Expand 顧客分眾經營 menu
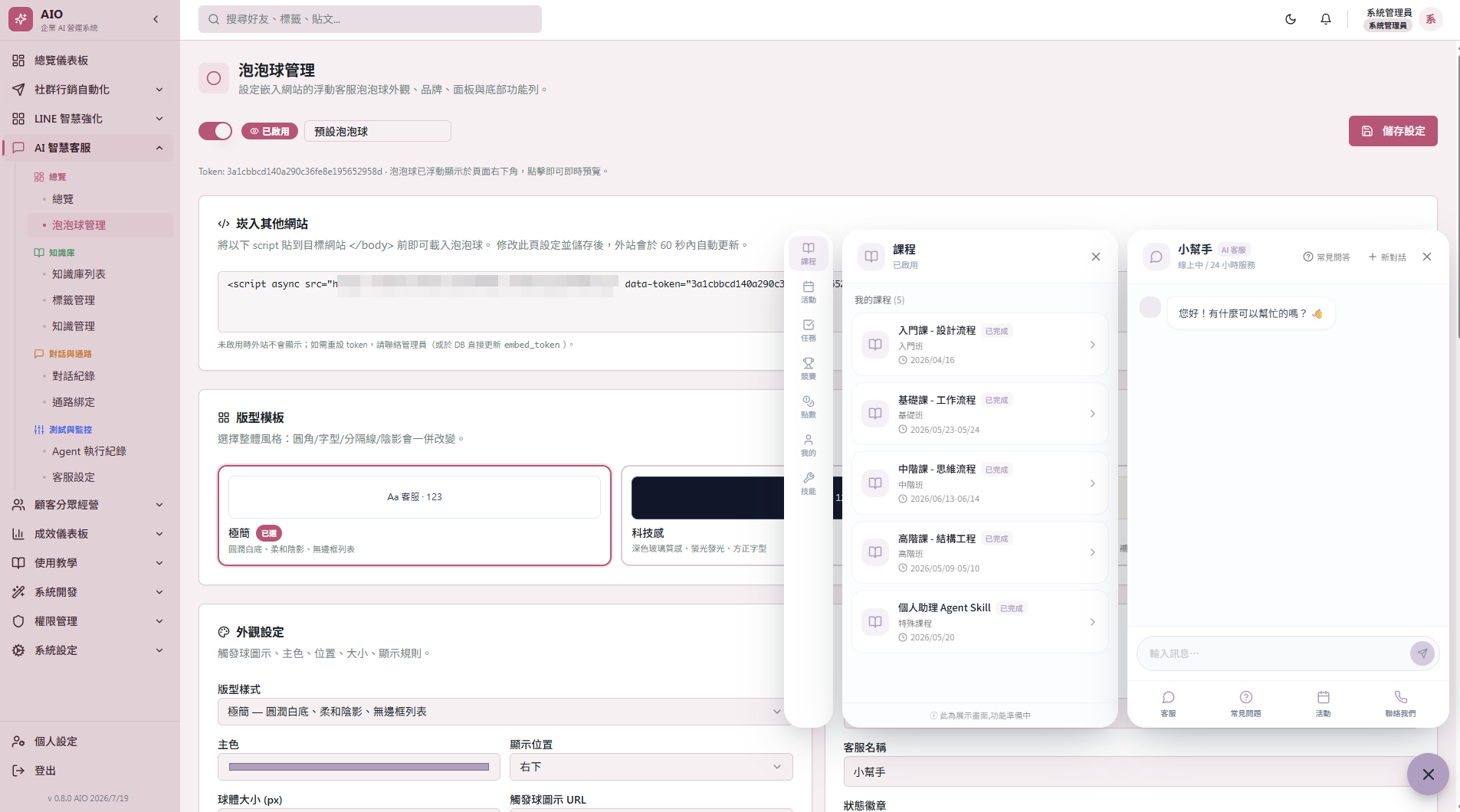1460x812 pixels. point(89,505)
